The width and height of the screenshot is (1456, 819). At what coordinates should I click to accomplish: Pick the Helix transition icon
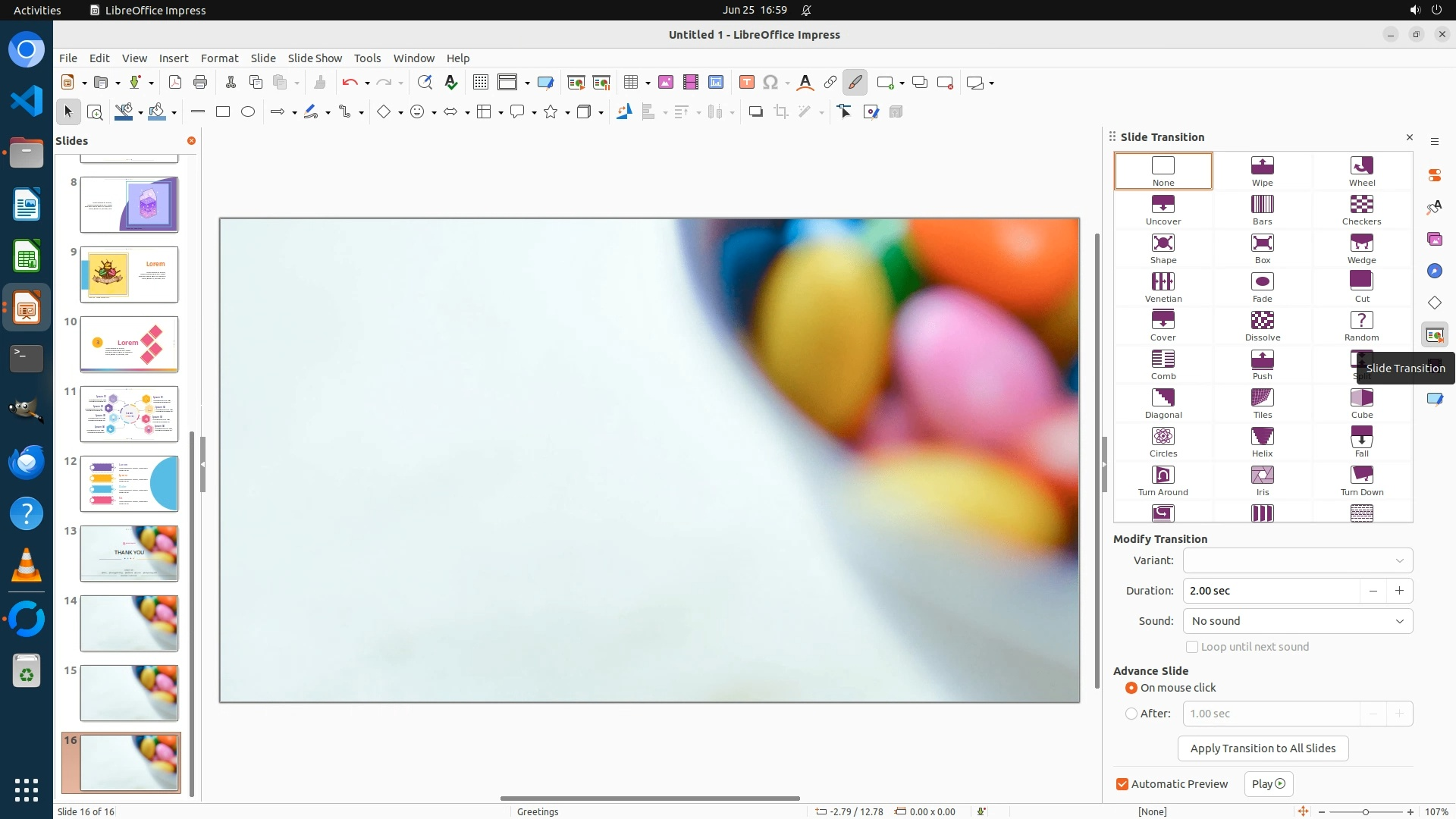(x=1262, y=442)
